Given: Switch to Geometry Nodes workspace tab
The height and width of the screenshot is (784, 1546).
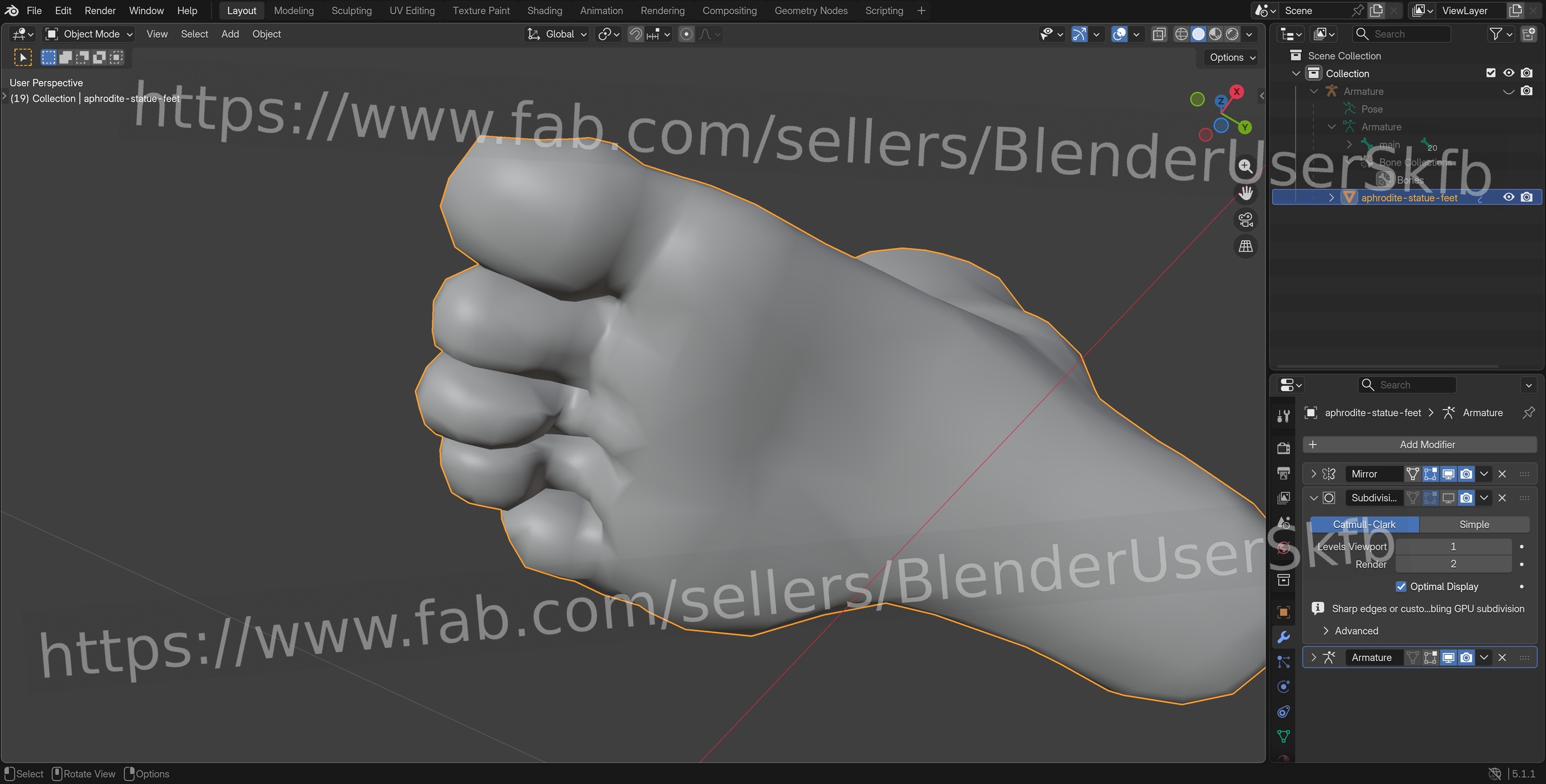Looking at the screenshot, I should point(810,10).
